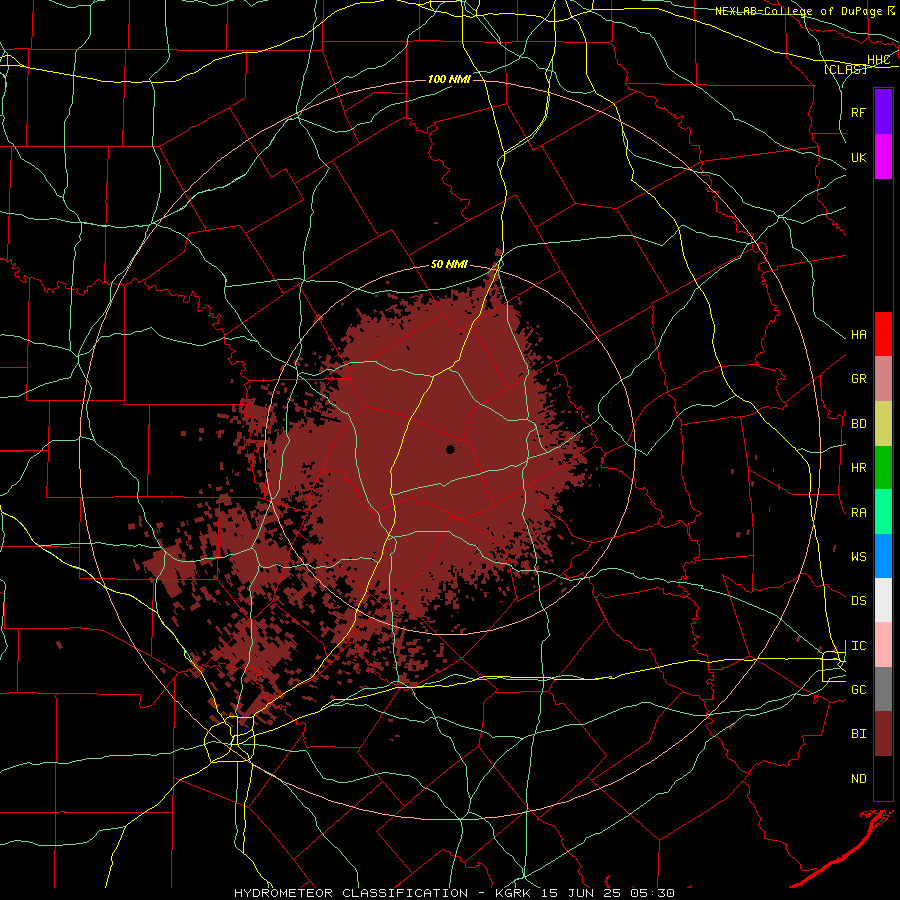
Task: Click the ND black legend swatch
Action: click(883, 778)
